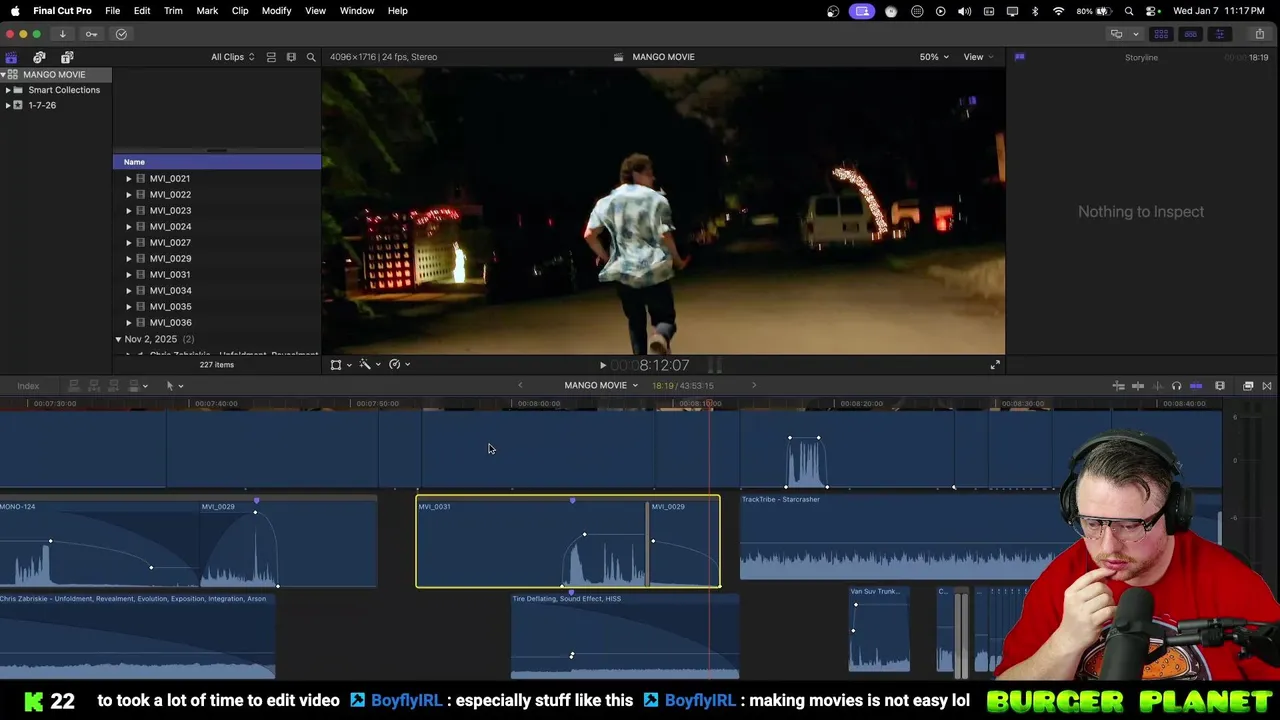Open the 50% zoom dropdown
The width and height of the screenshot is (1280, 720).
[x=934, y=57]
